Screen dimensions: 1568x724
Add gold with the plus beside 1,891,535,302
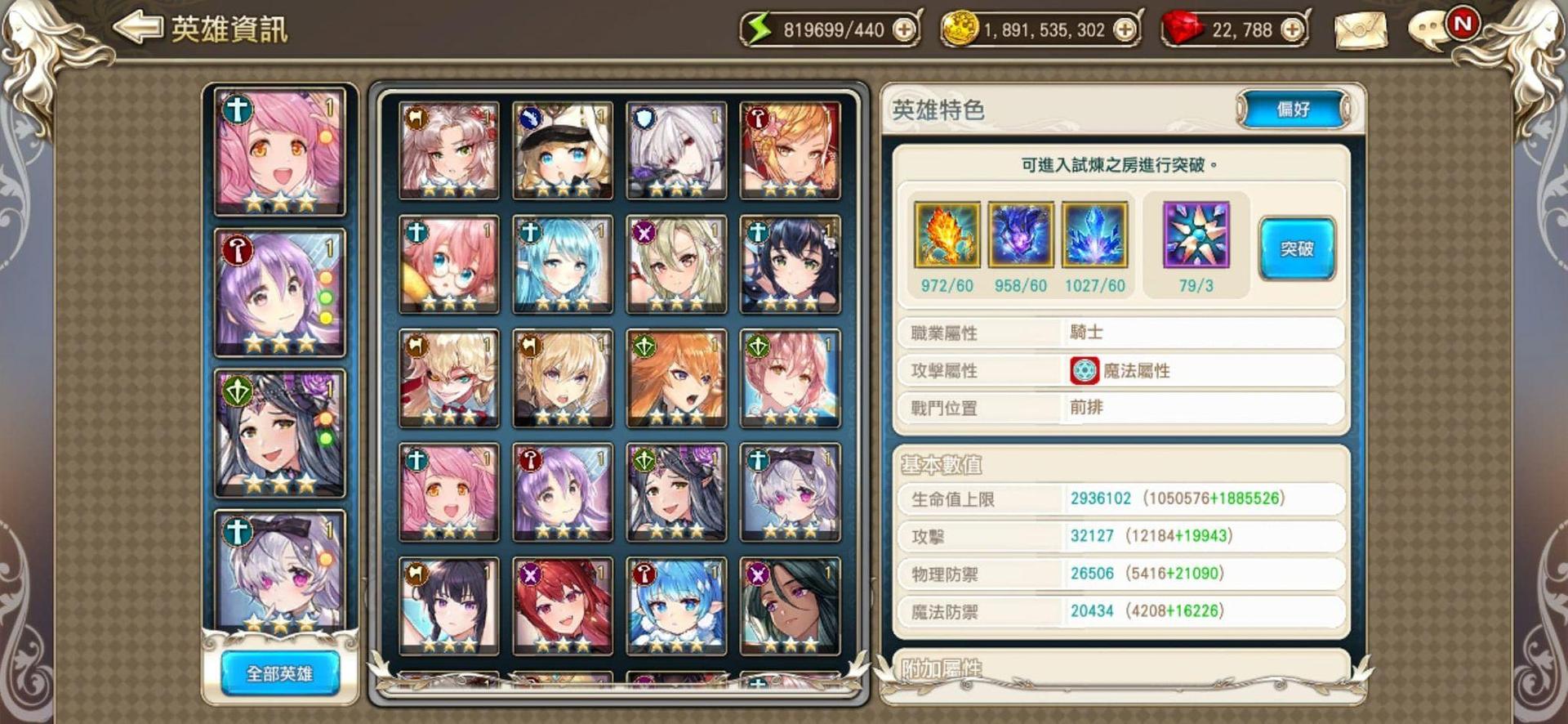1125,30
